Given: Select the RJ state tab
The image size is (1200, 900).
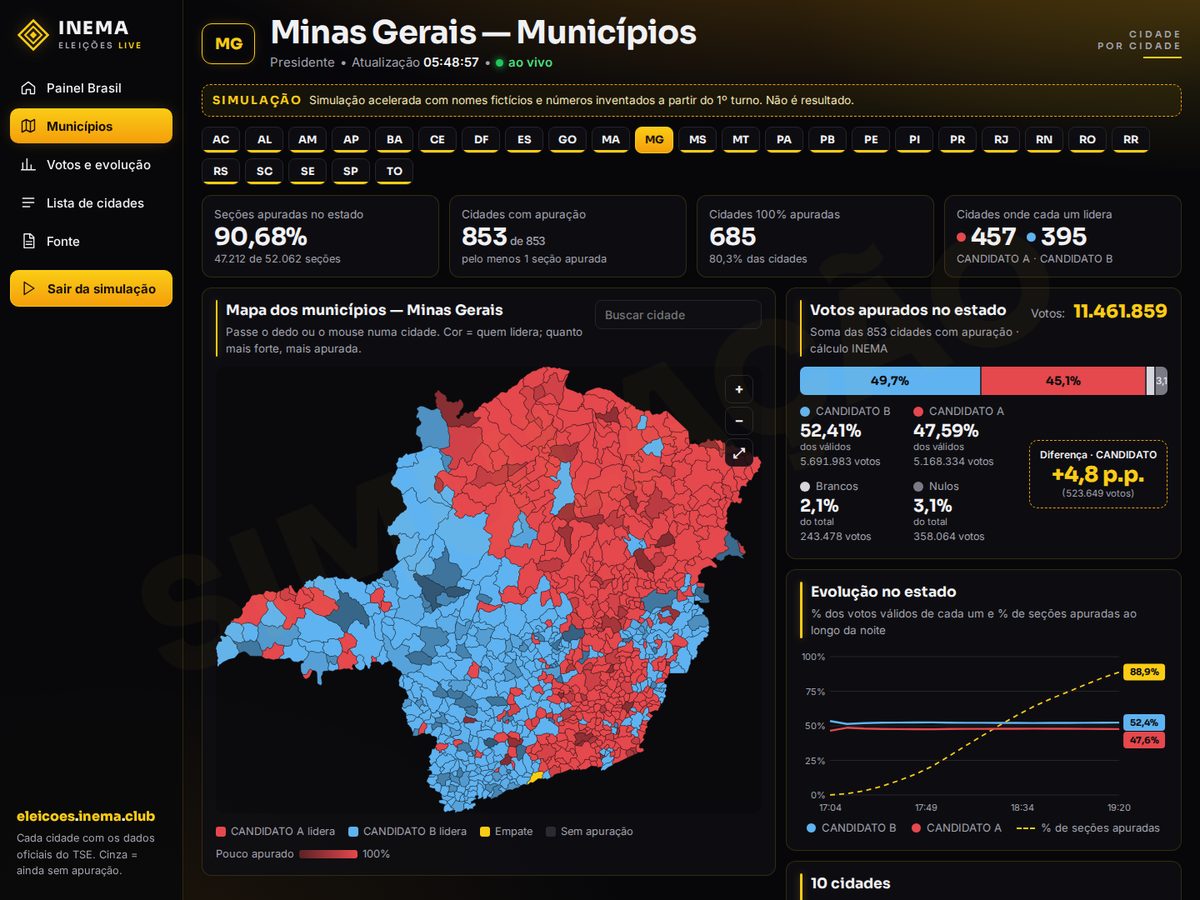Looking at the screenshot, I should [1001, 140].
